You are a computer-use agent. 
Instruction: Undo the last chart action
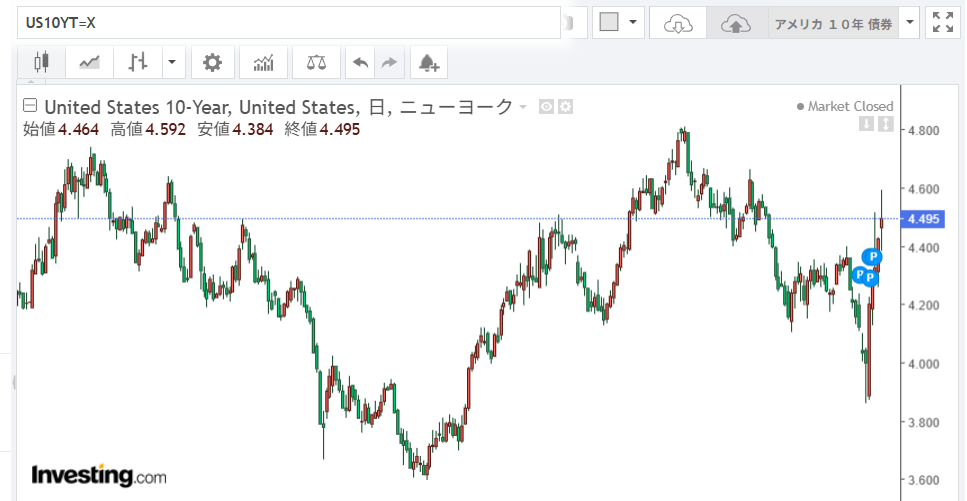click(361, 62)
